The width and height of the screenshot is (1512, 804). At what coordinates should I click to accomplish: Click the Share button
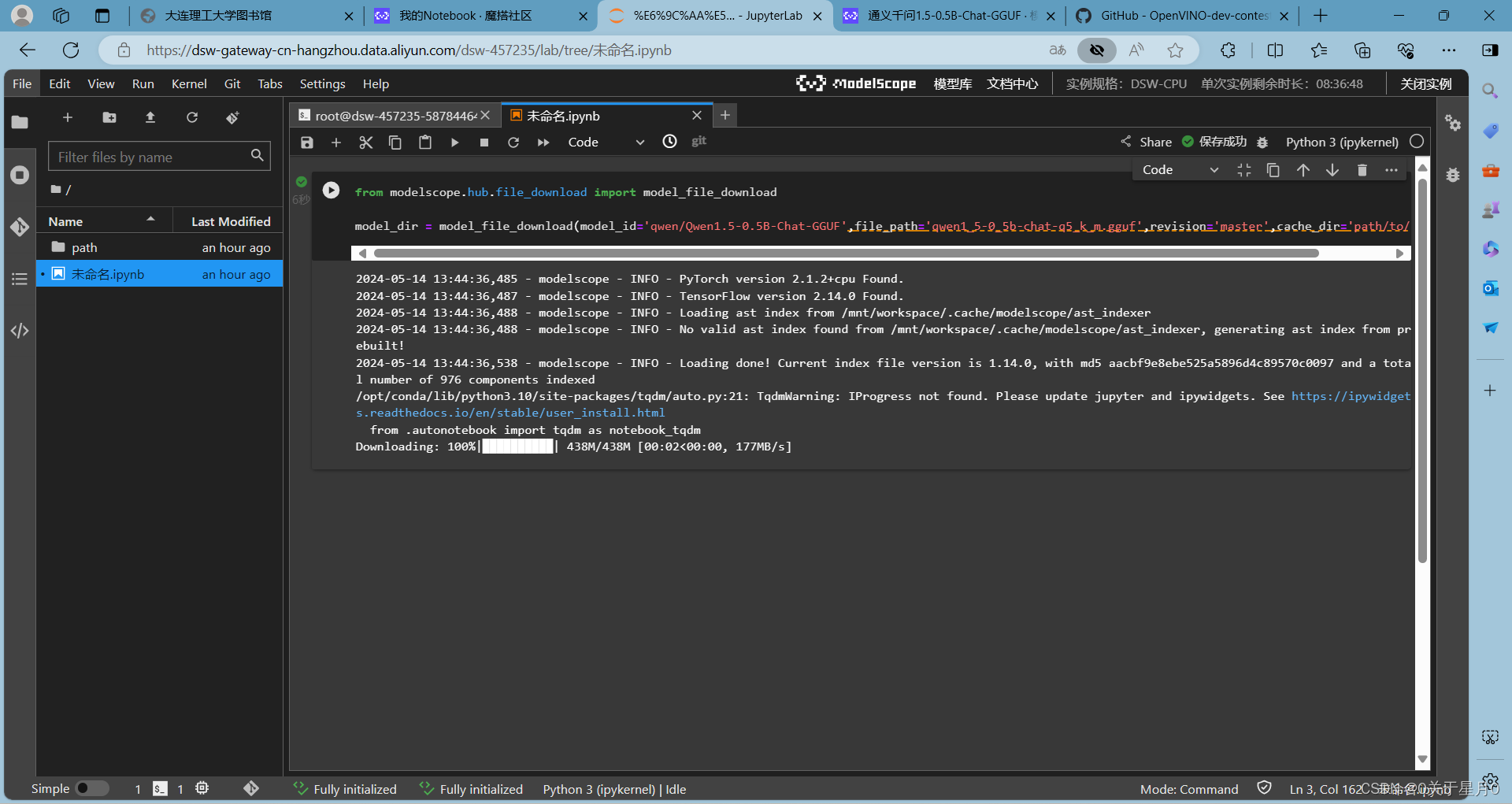[x=1147, y=142]
